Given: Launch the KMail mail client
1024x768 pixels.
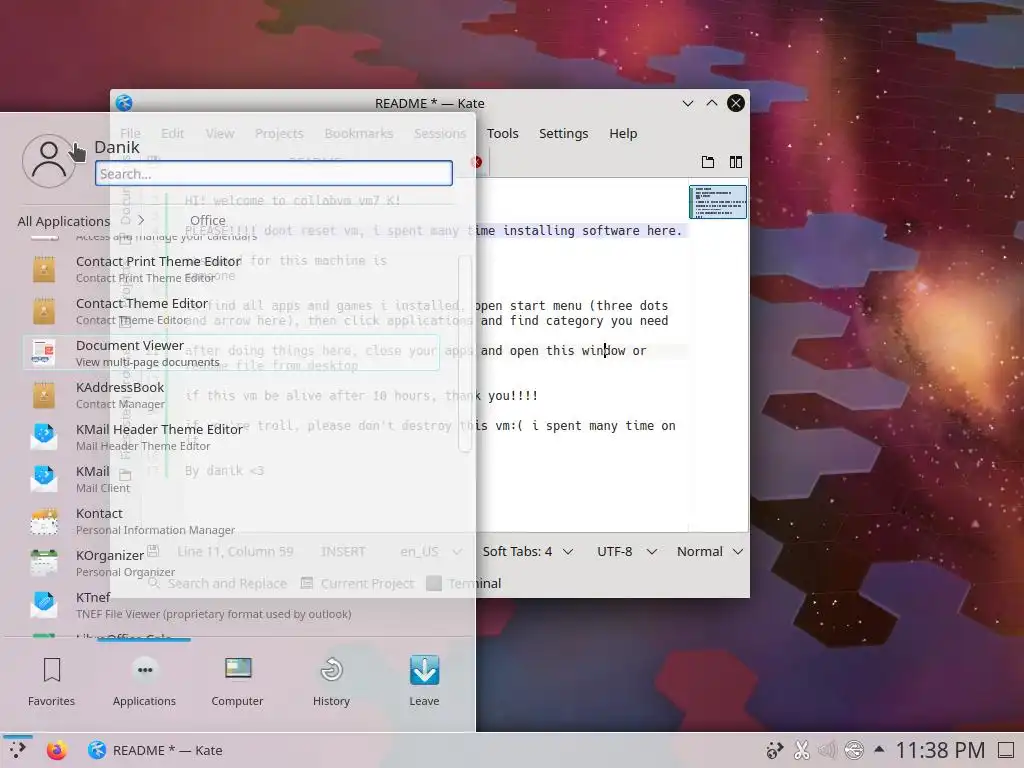Looking at the screenshot, I should pos(231,479).
